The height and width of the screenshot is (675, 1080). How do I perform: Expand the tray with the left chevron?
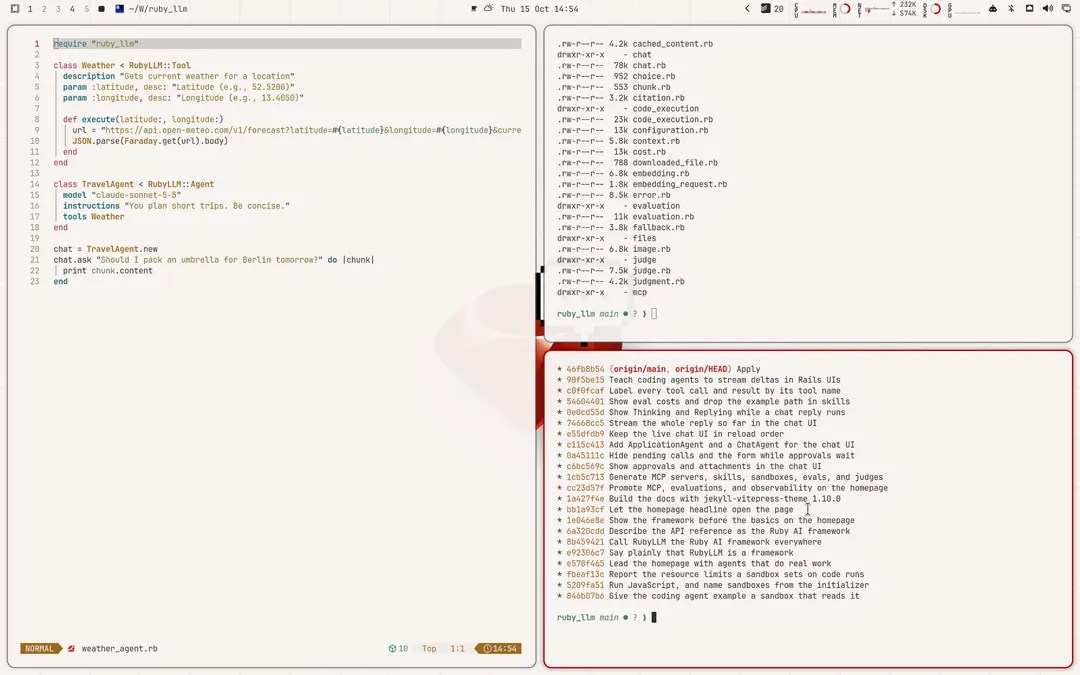(747, 9)
